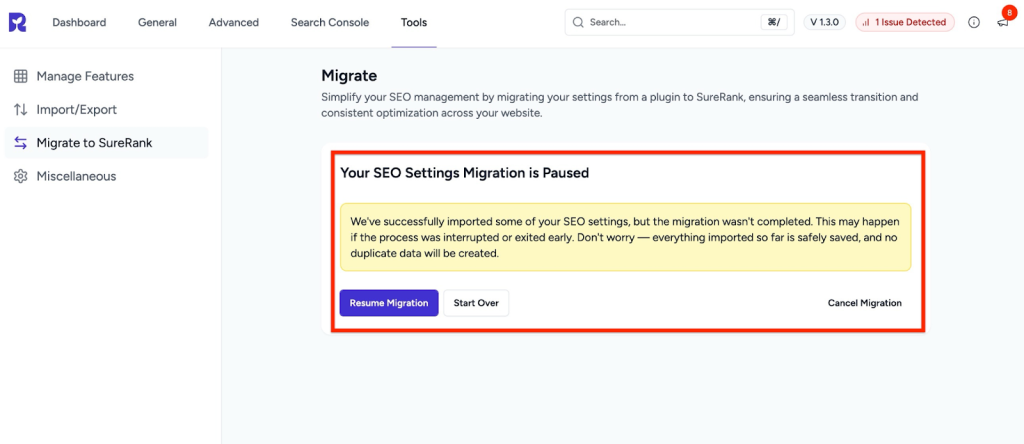This screenshot has height=444, width=1024.
Task: Open the 1 Issue Detected alert
Action: point(904,22)
